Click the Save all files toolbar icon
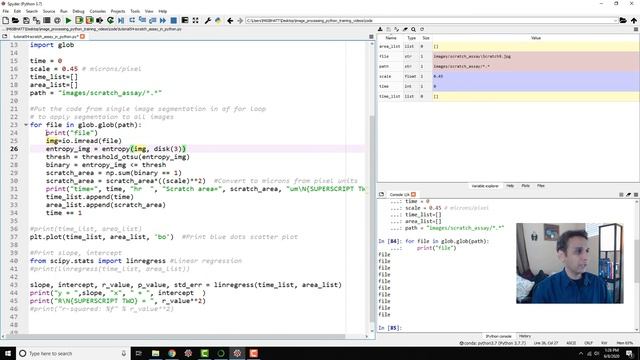 [x=36, y=20]
